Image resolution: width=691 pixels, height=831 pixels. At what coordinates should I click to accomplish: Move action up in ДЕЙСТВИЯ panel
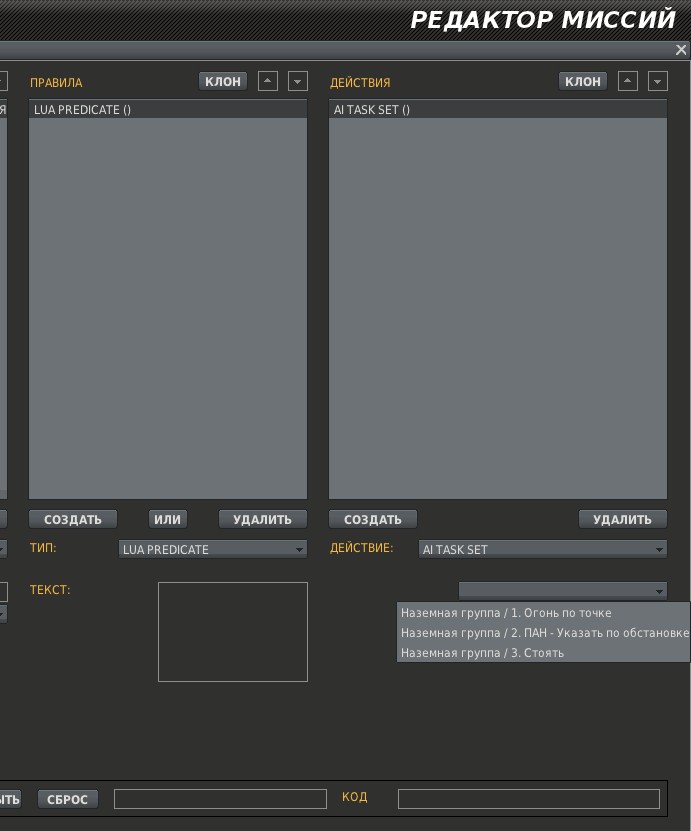627,82
